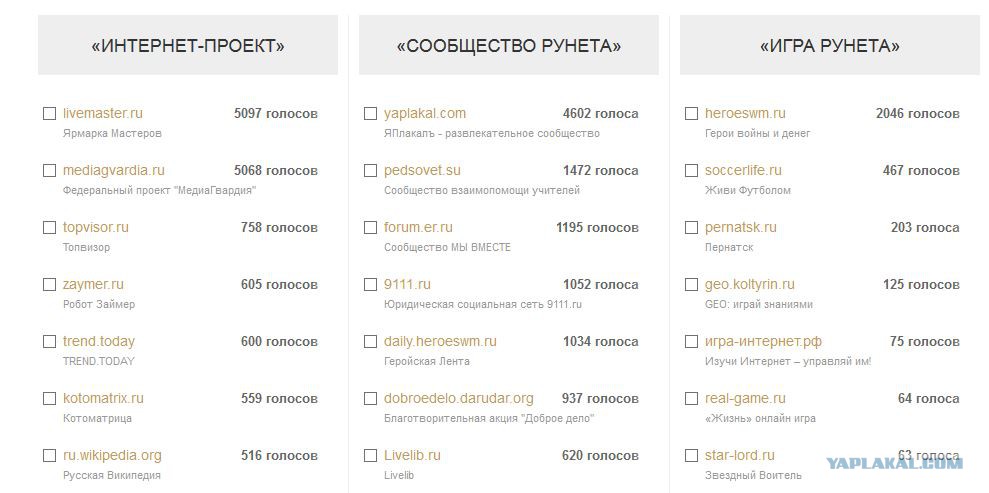Viewport: 989px width, 493px height.
Task: Follow the trend.today link
Action: point(98,341)
